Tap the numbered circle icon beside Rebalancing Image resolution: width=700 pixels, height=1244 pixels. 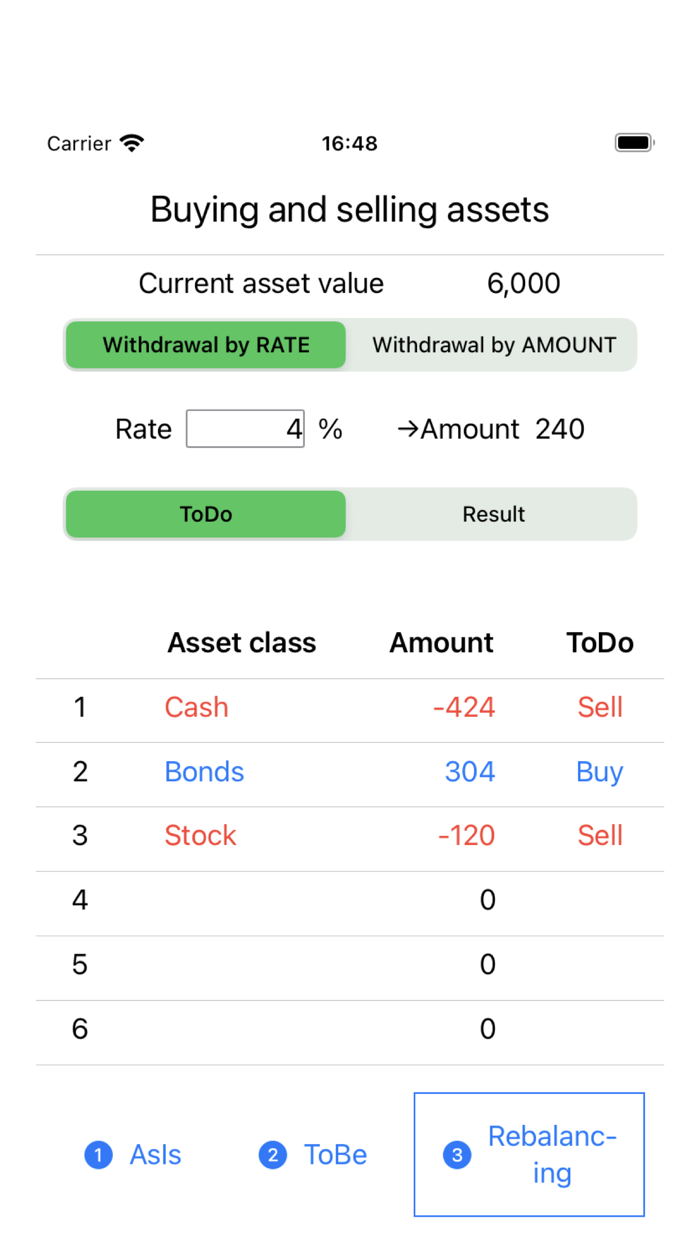[456, 1155]
